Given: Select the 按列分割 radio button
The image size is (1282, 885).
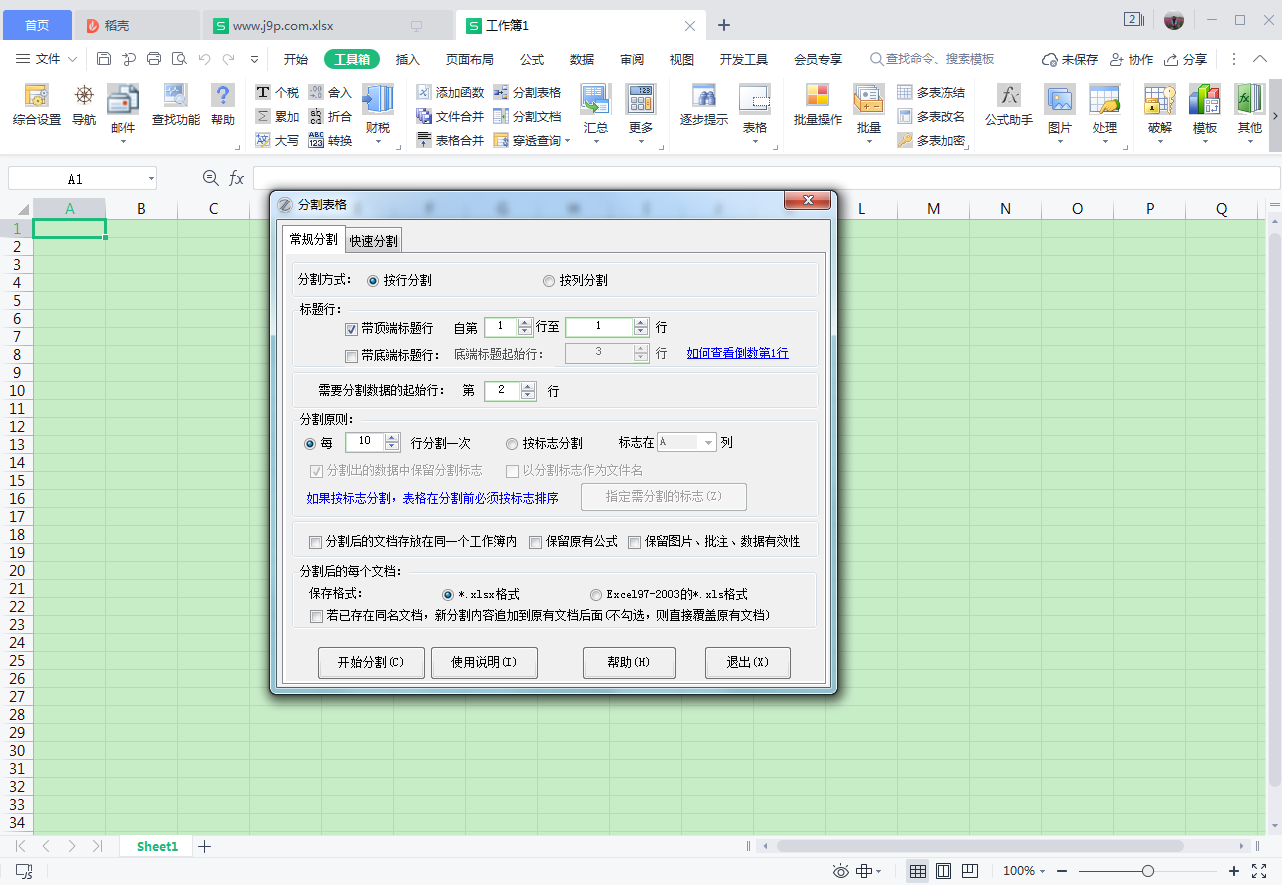Looking at the screenshot, I should pyautogui.click(x=548, y=281).
